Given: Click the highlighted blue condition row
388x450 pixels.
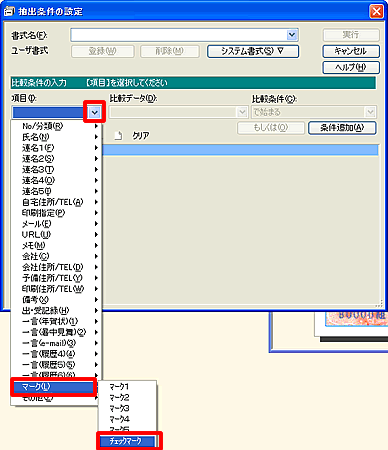Looking at the screenshot, I should (x=240, y=150).
